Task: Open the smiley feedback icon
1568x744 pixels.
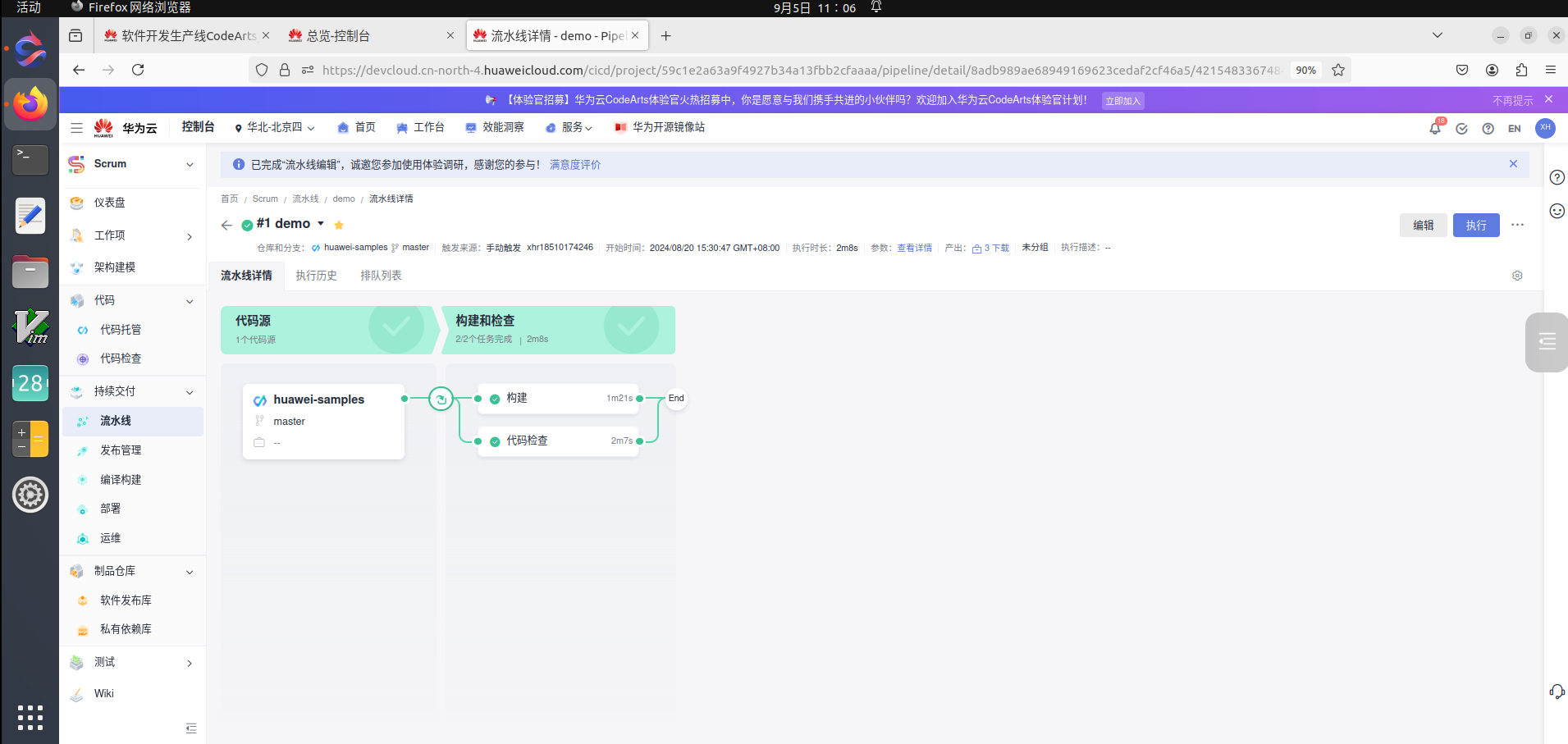Action: pyautogui.click(x=1557, y=212)
